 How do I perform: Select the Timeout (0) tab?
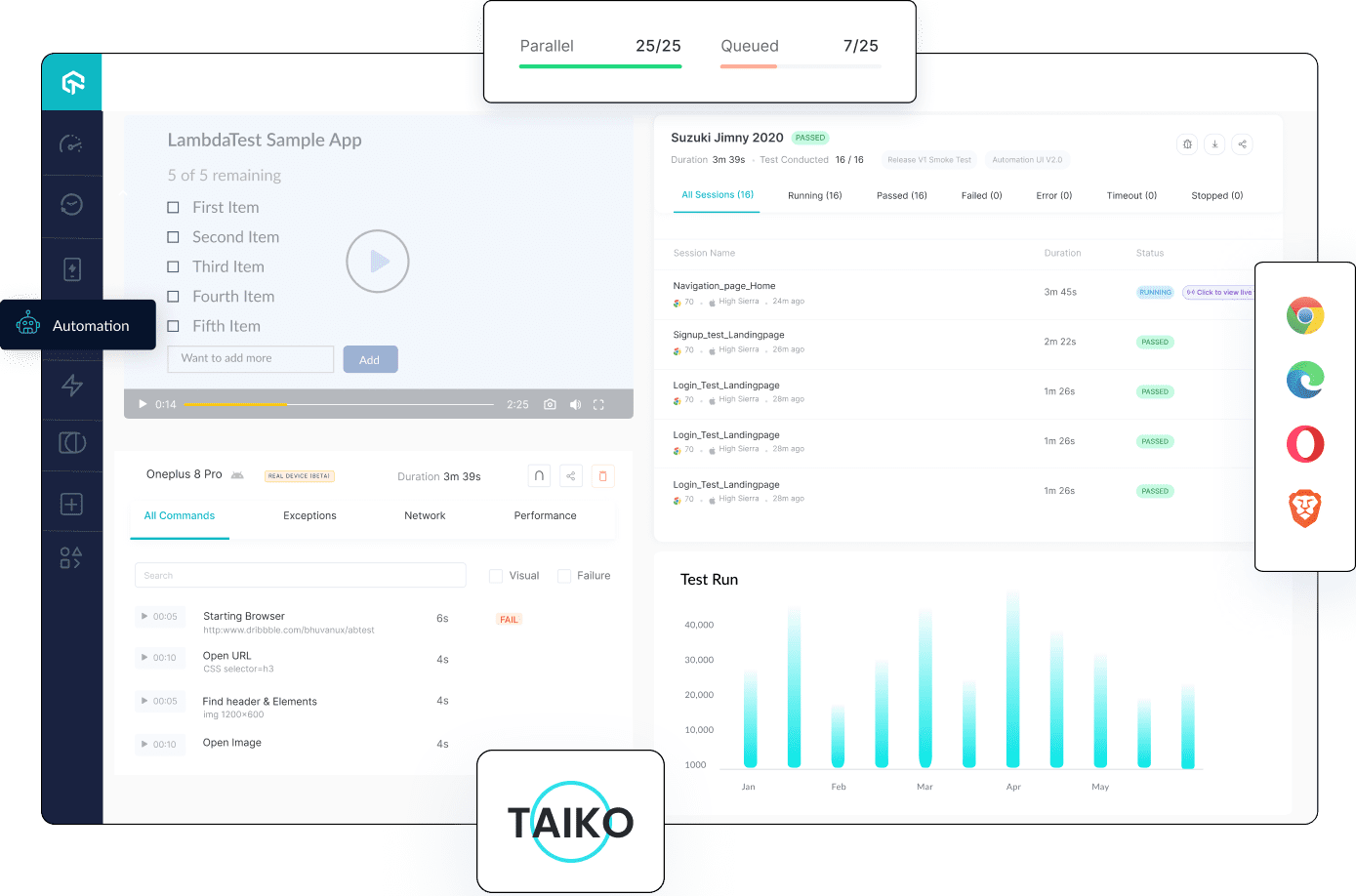[1131, 195]
